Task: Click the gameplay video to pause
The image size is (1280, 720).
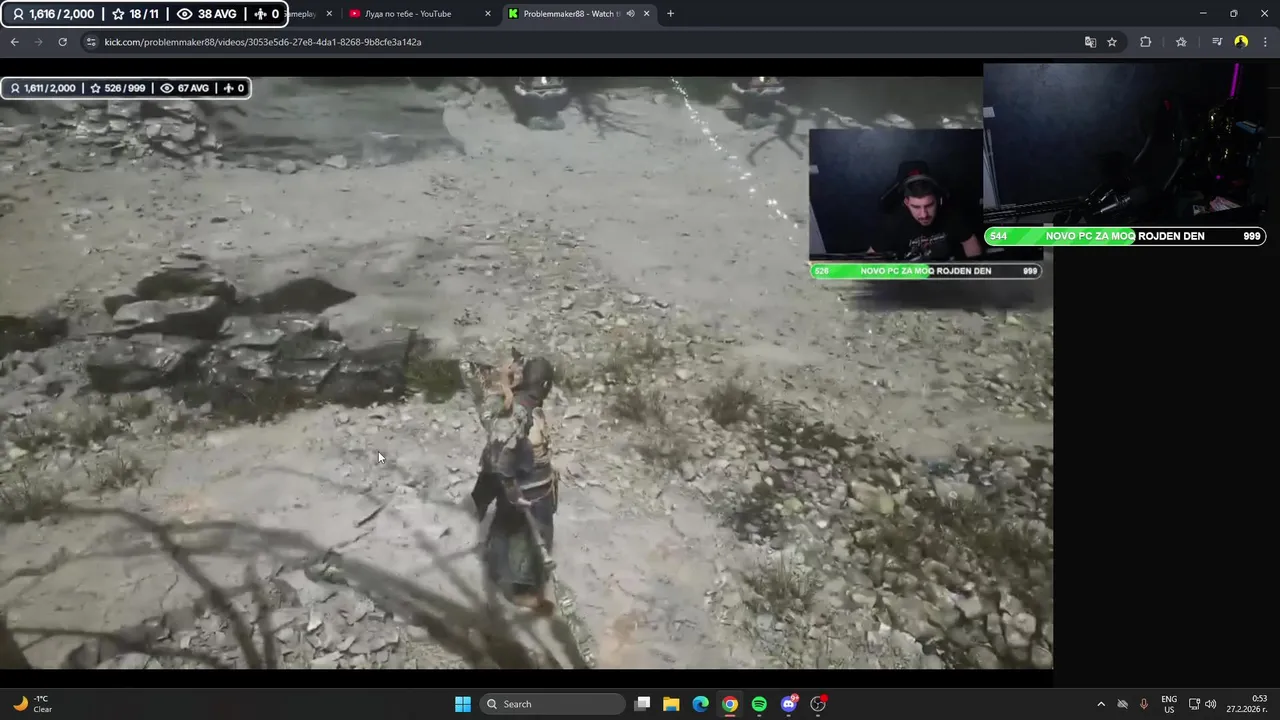Action: click(526, 372)
